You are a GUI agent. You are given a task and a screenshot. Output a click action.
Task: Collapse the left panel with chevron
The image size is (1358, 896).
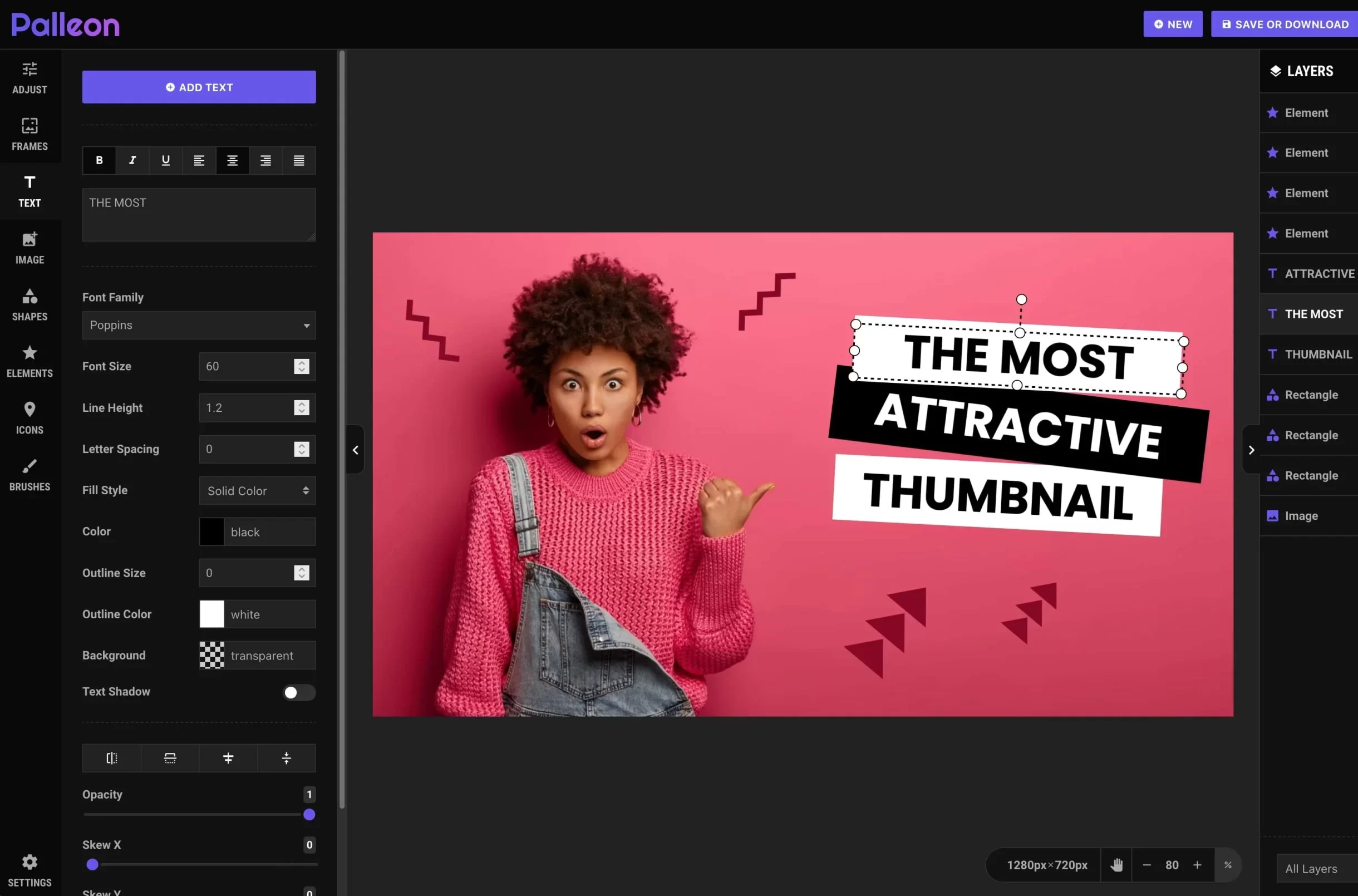tap(355, 450)
